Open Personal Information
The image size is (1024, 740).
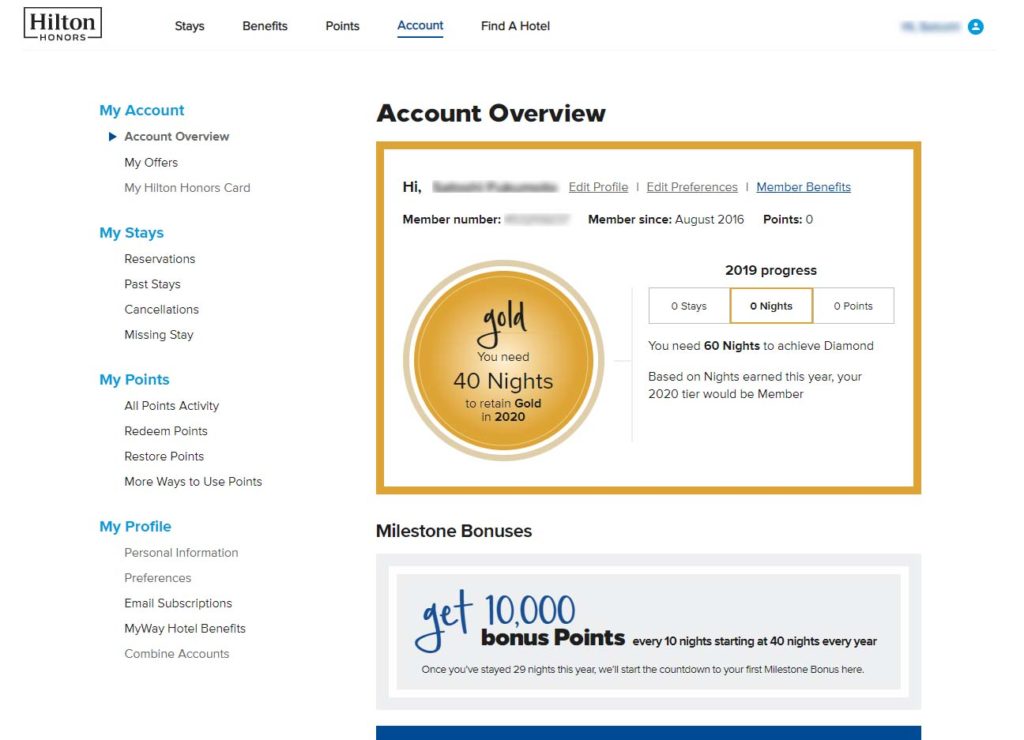(182, 553)
